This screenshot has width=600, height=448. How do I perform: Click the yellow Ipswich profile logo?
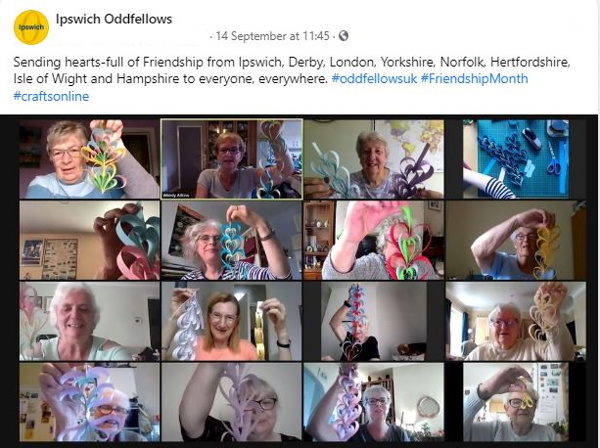pos(31,28)
